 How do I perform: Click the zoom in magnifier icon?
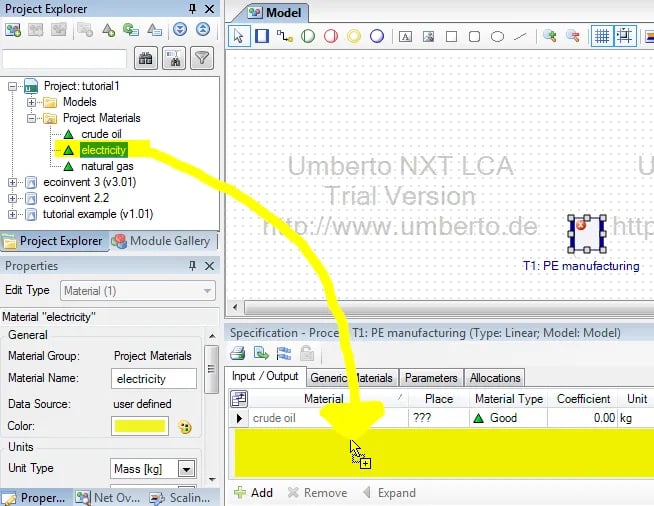[550, 36]
